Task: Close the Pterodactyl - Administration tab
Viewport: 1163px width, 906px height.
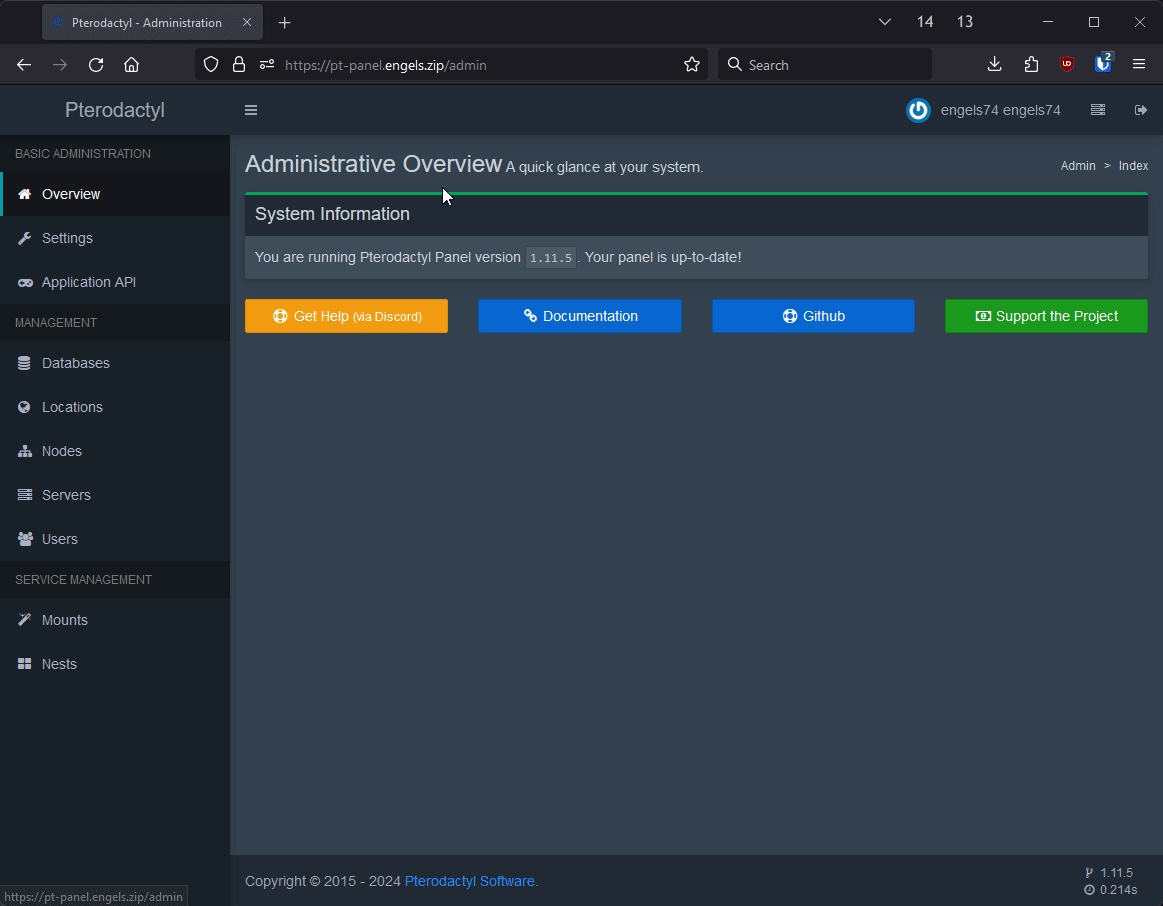Action: pyautogui.click(x=247, y=23)
